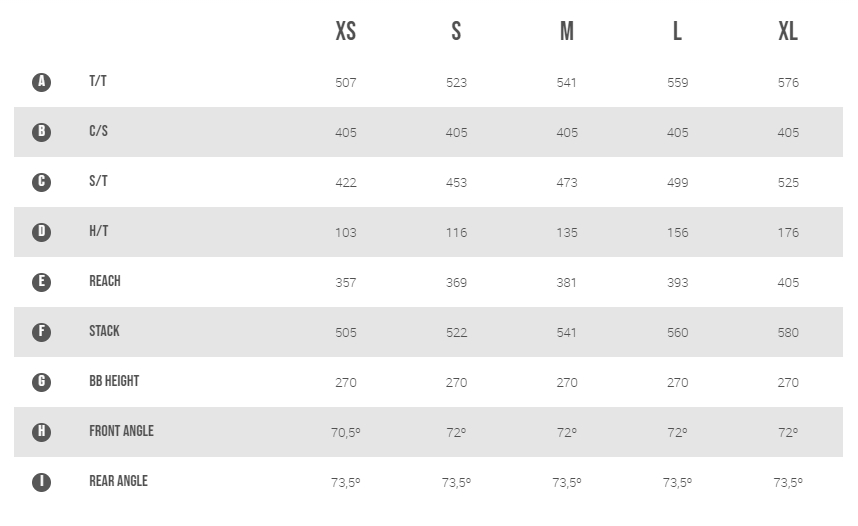
Task: Click the 499 S/T value for L
Action: 677,183
